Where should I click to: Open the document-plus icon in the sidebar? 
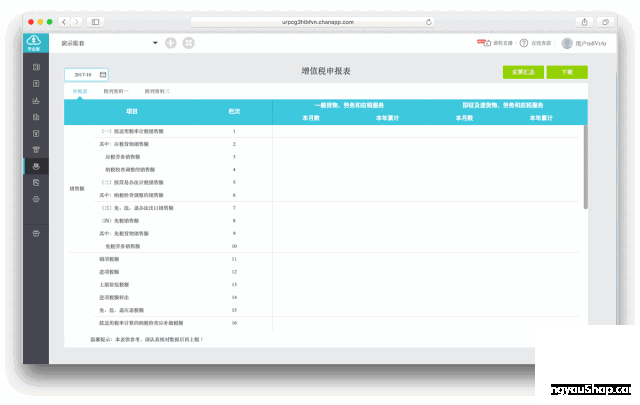click(x=36, y=84)
